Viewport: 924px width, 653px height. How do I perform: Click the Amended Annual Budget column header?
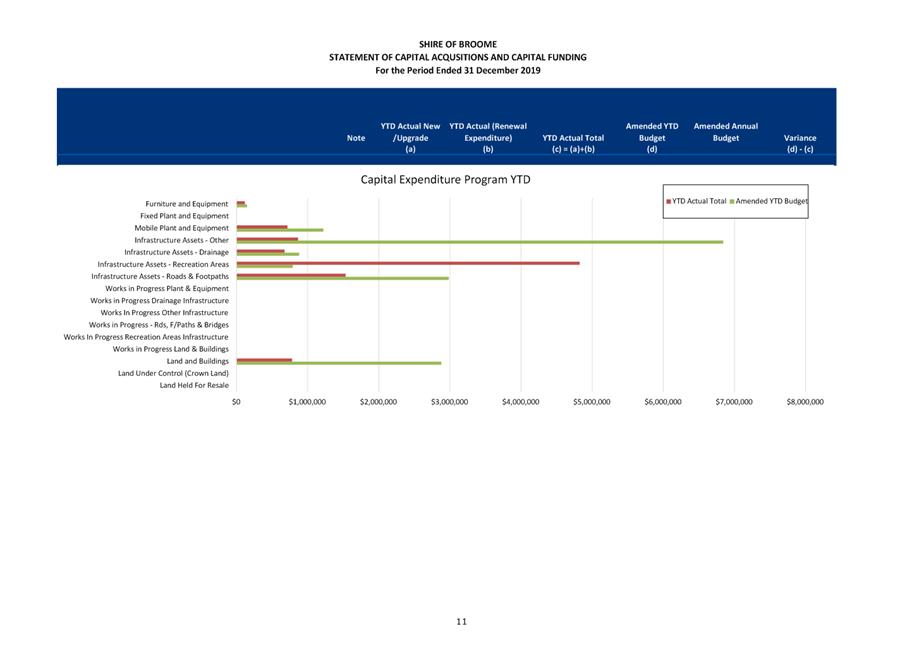pos(725,132)
